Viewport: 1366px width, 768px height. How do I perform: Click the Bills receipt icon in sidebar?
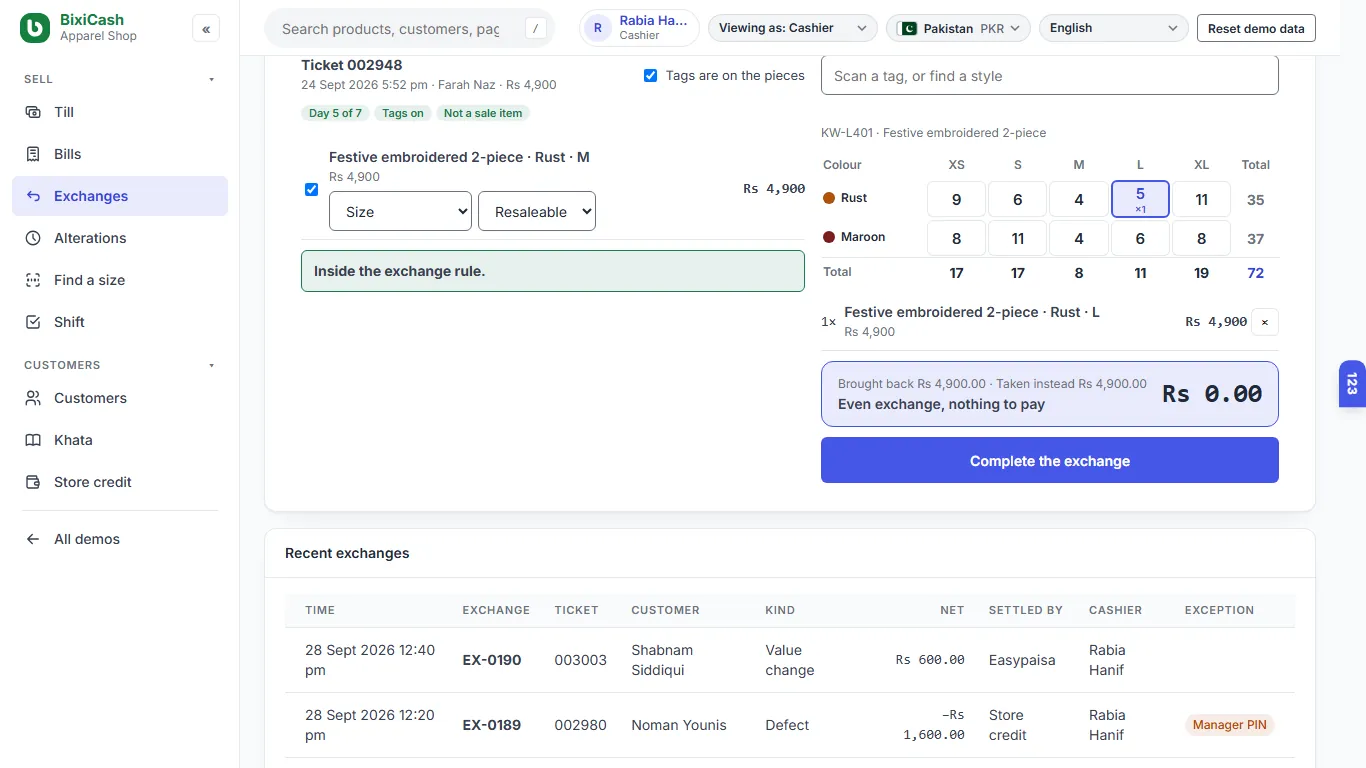pyautogui.click(x=33, y=154)
